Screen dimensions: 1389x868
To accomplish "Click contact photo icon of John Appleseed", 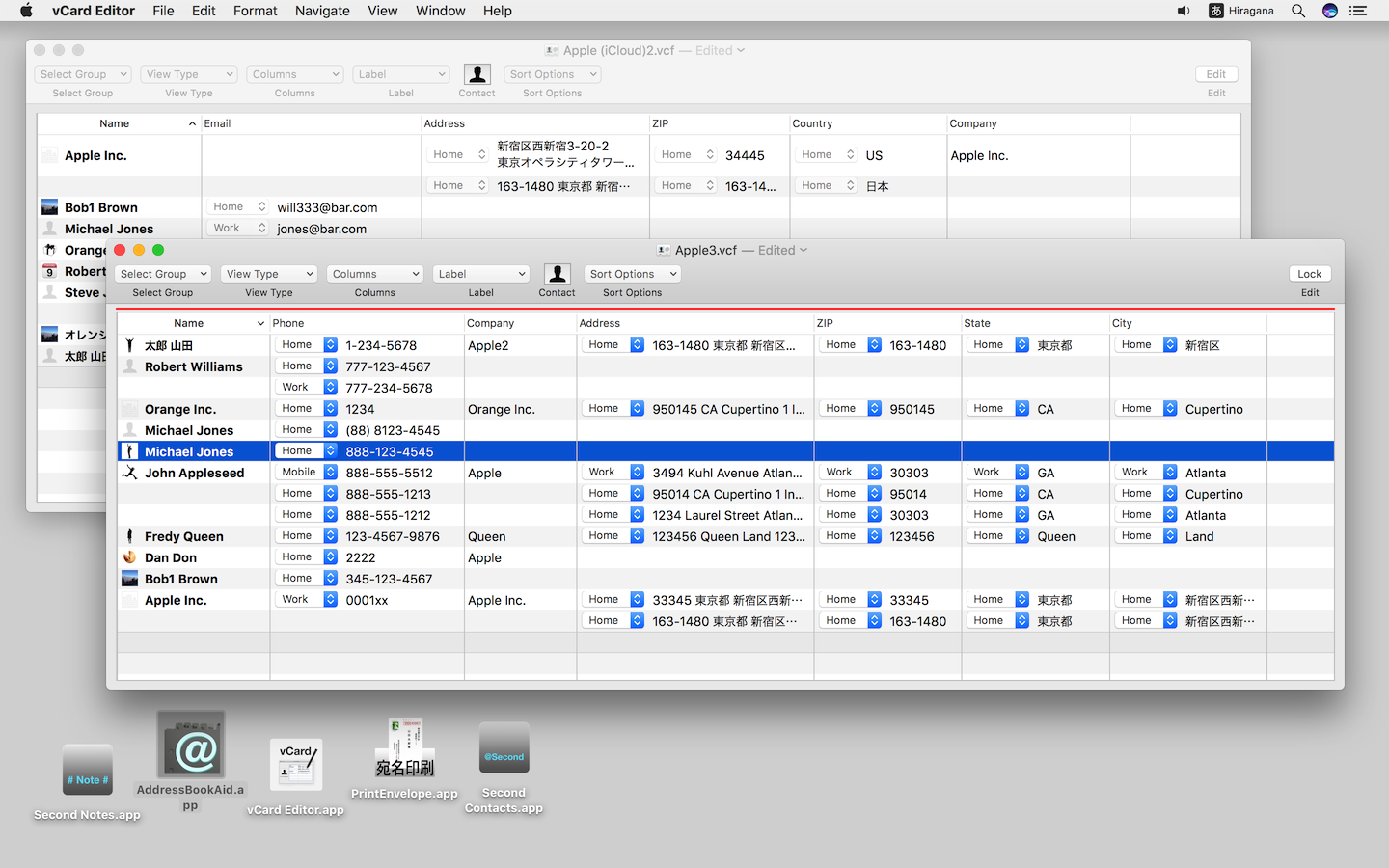I will 129,473.
